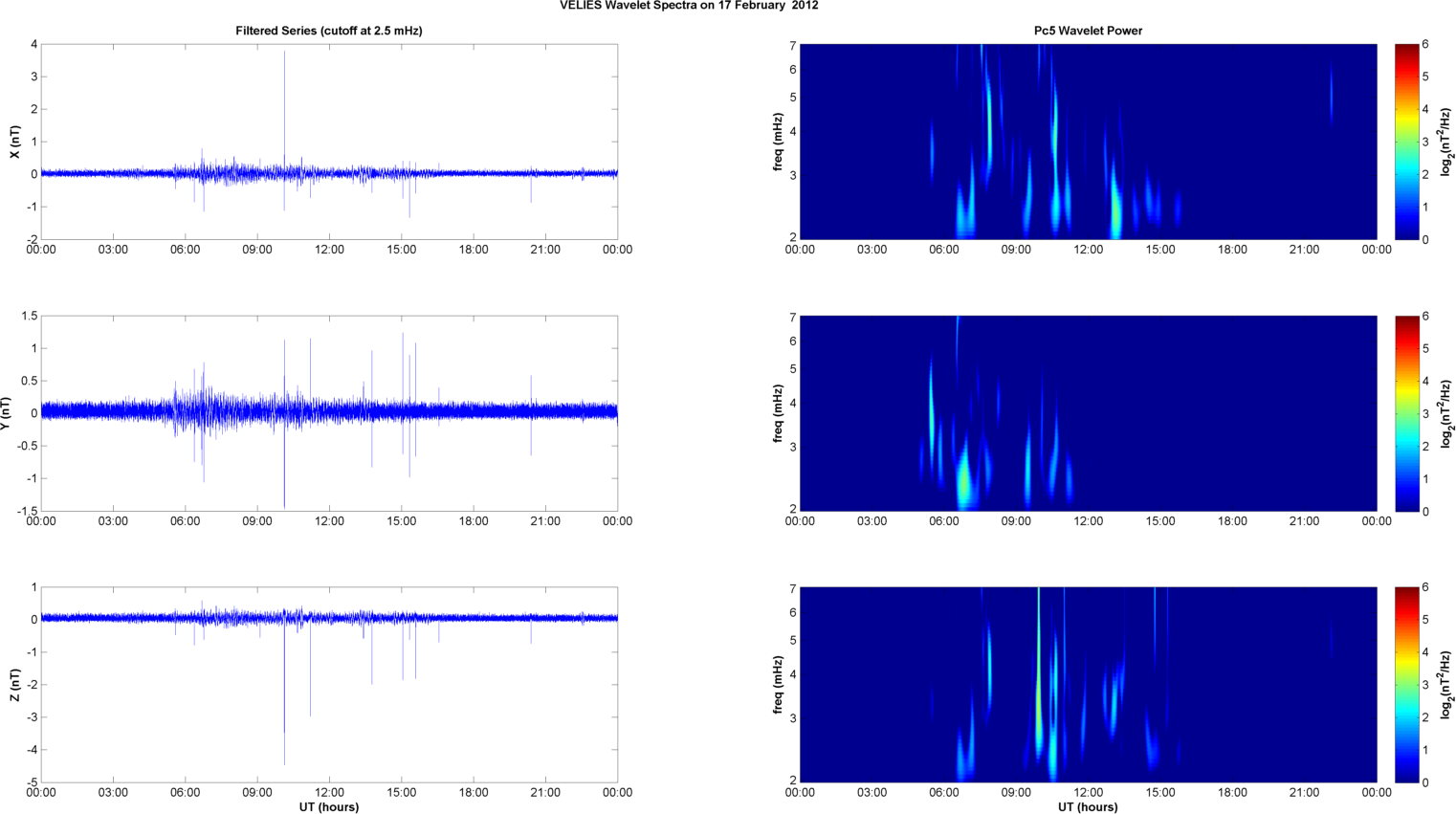Viewport: 1456px width, 814px height.
Task: Click the middle wavelet plot's colorbar
Action: 1406,413
